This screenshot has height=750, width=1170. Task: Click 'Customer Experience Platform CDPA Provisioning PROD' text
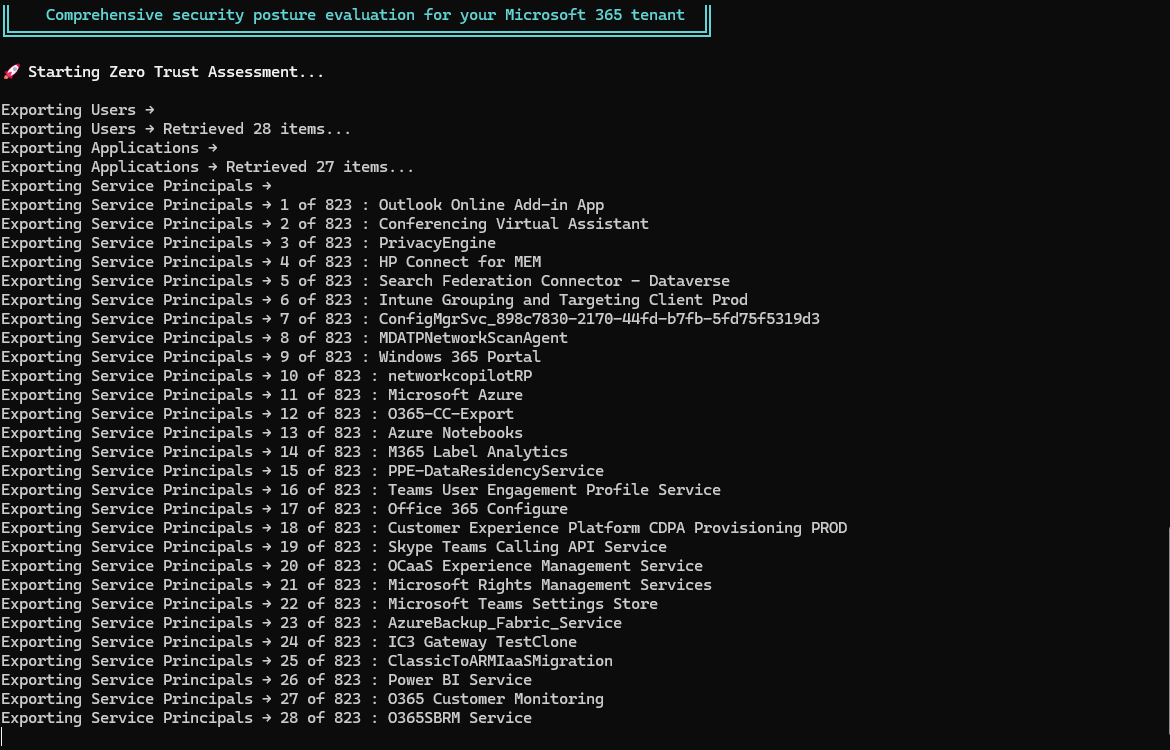click(617, 528)
